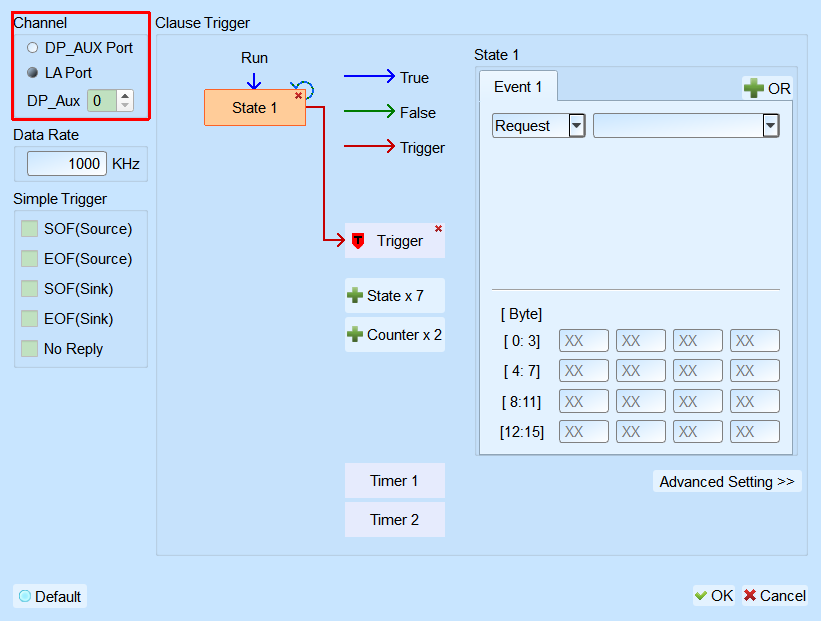Open the Request type dropdown
The image size is (821, 621).
pos(576,126)
